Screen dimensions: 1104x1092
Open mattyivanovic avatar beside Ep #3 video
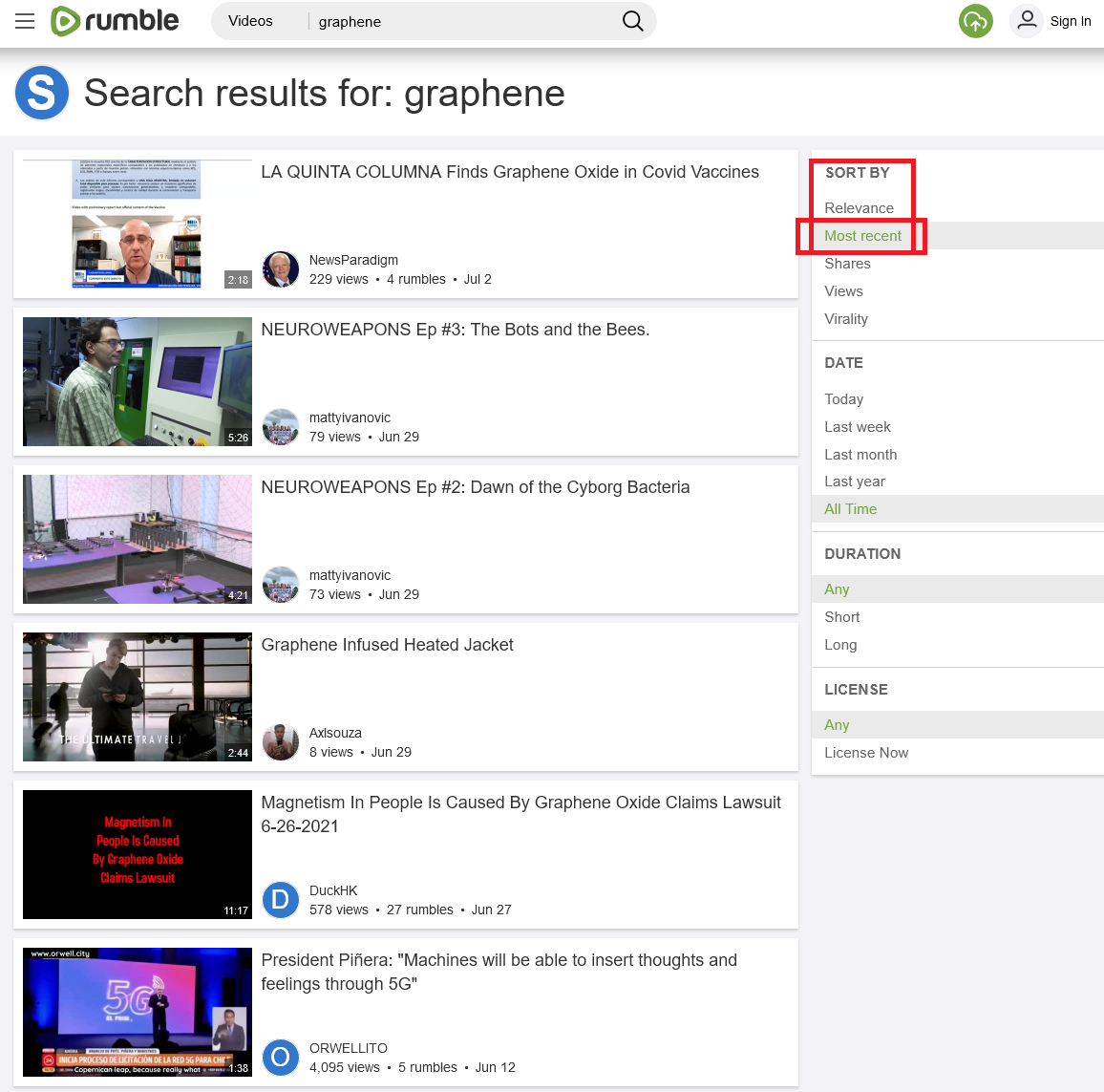click(x=280, y=427)
